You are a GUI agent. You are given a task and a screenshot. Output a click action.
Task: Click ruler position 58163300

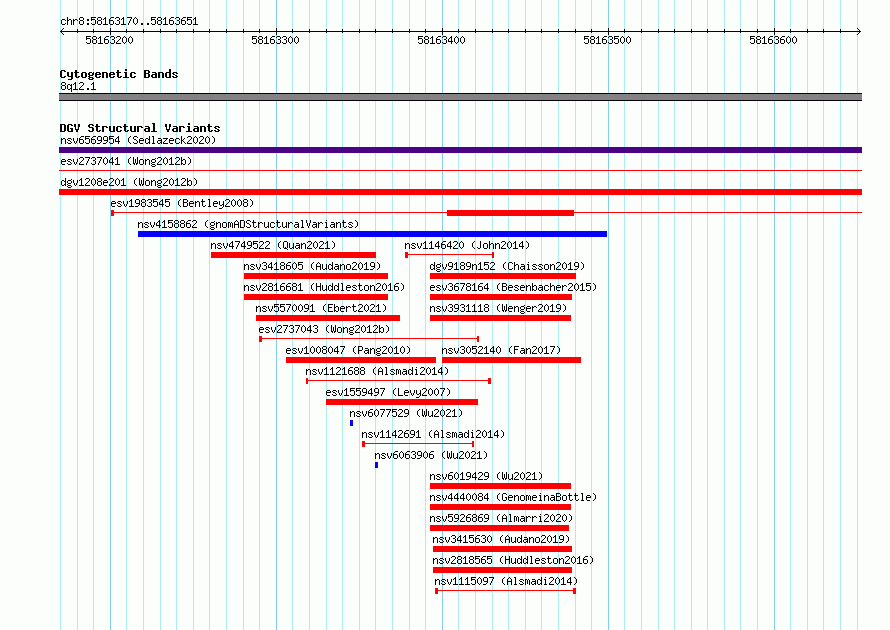[275, 40]
